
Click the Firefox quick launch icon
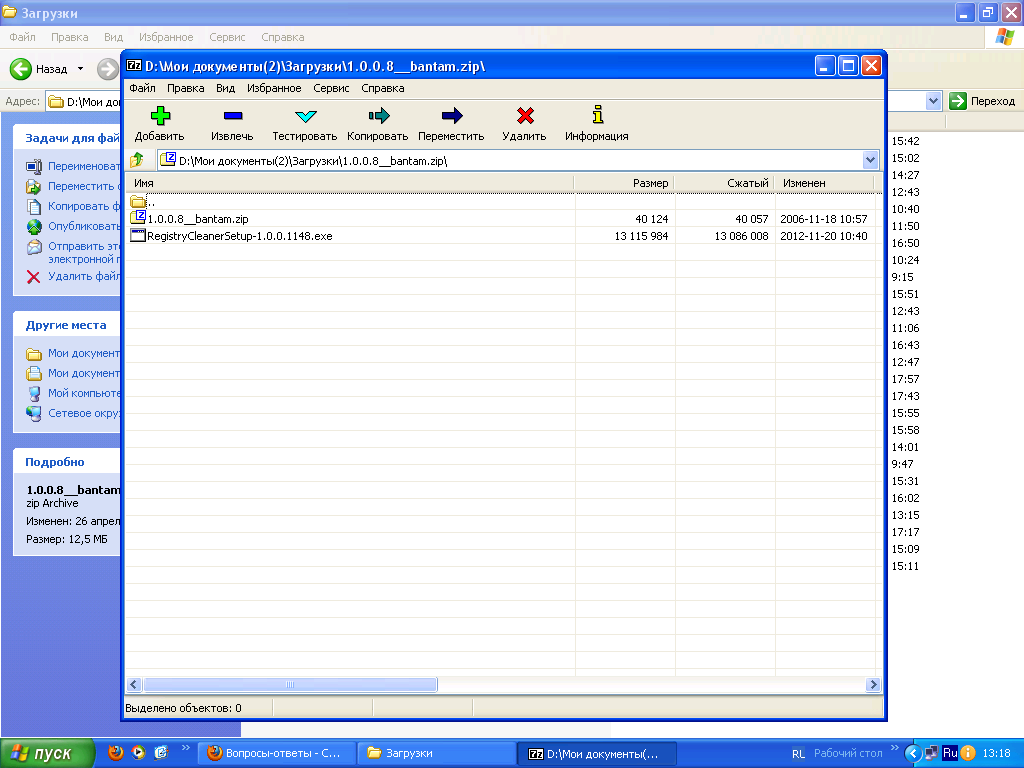(116, 752)
